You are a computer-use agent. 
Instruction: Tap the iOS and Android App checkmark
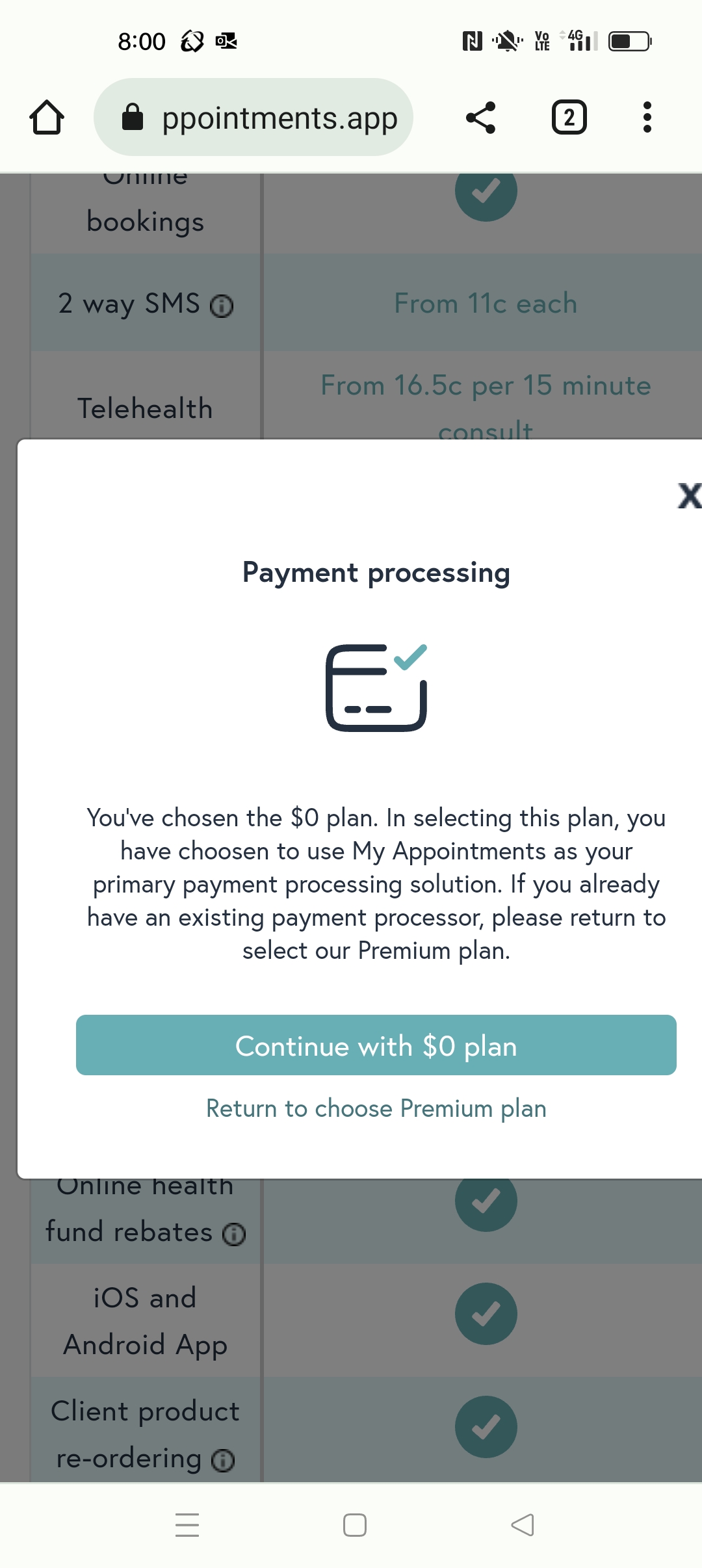486,1314
